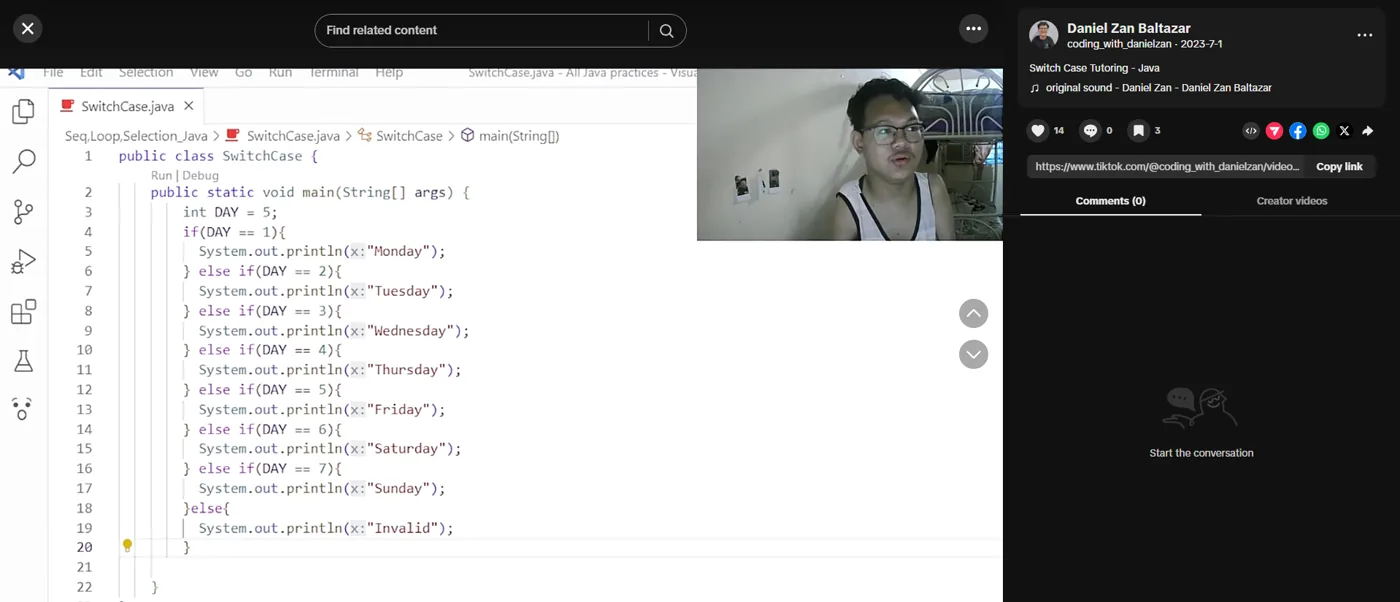Switch to the Comments (0) tab
Screen dimensions: 1400x602
(1110, 201)
